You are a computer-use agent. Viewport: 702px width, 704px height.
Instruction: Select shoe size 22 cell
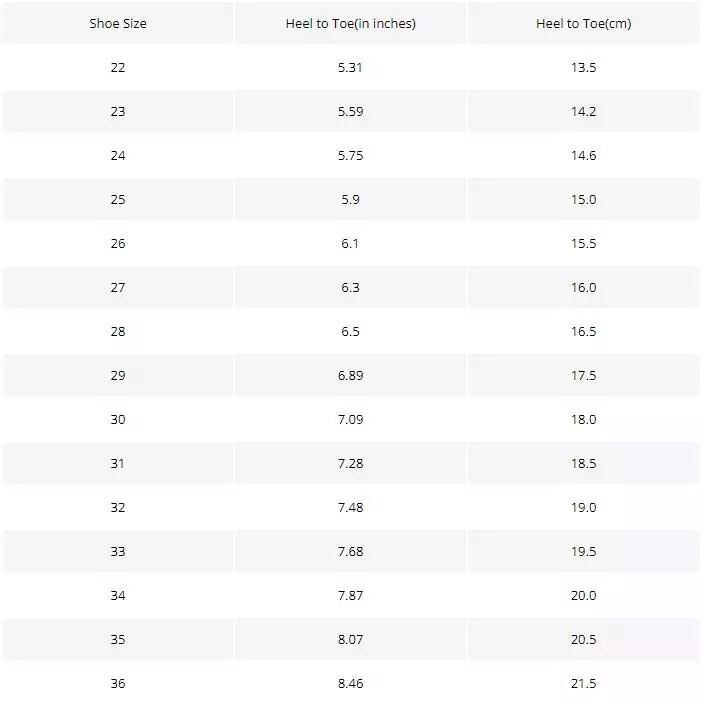pos(118,68)
